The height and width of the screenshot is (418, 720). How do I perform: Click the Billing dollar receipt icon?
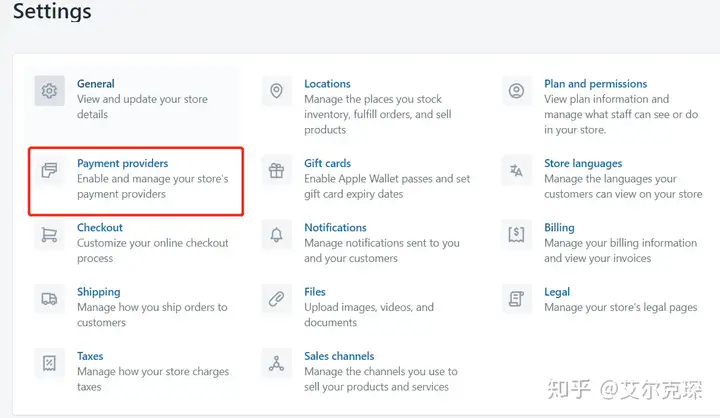click(x=517, y=235)
